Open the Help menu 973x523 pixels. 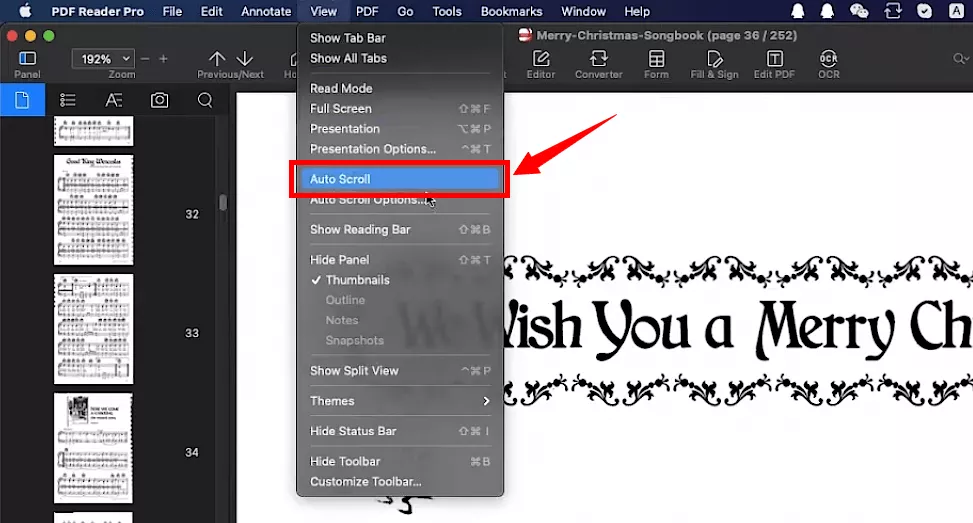(x=637, y=11)
